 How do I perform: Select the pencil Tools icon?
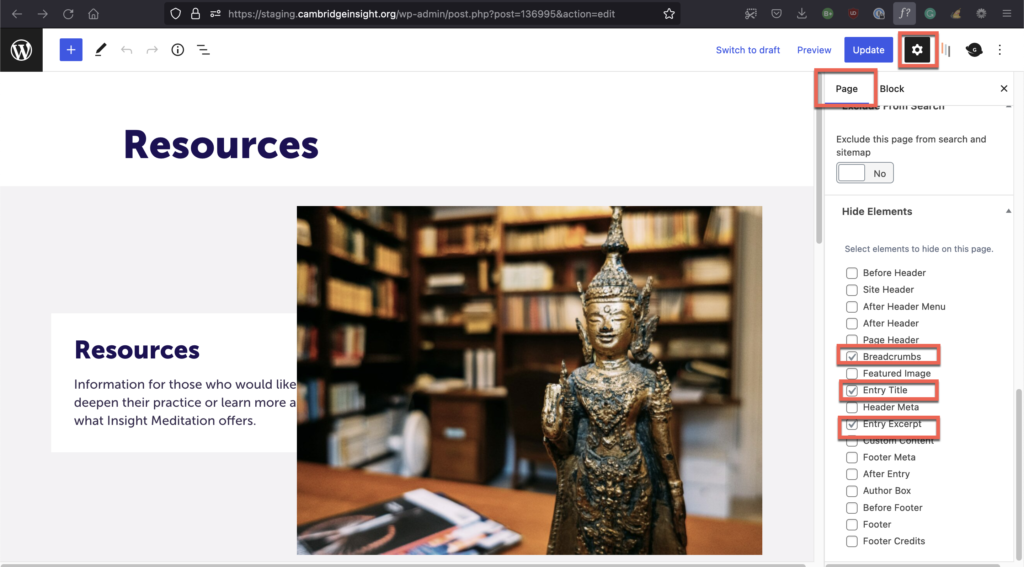pyautogui.click(x=101, y=50)
